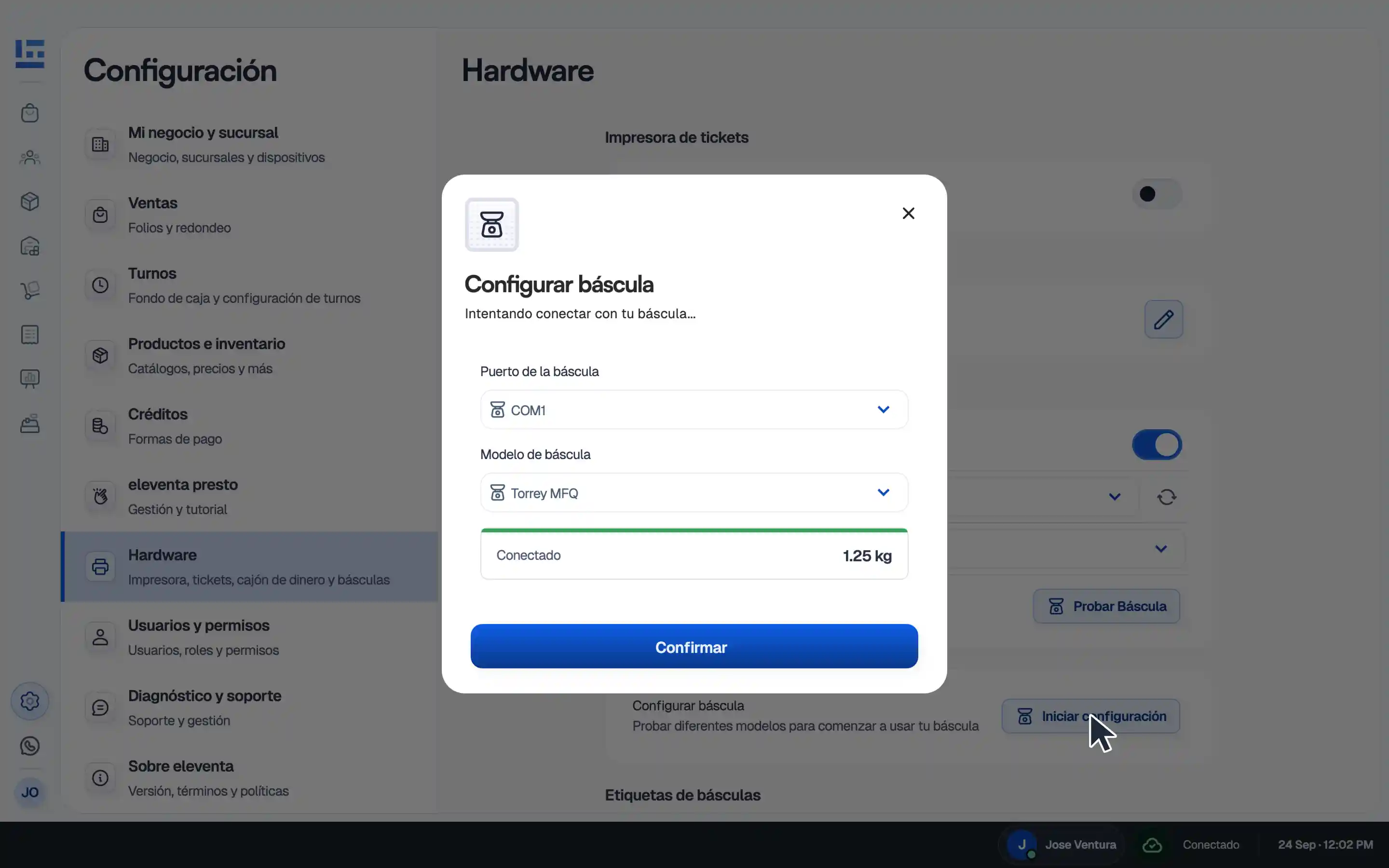Click the Conectado 1.25 kg status box

(x=694, y=554)
